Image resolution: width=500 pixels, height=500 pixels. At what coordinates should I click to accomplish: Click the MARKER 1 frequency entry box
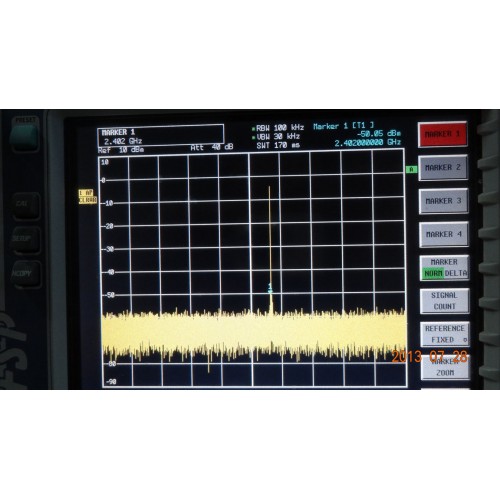(161, 136)
